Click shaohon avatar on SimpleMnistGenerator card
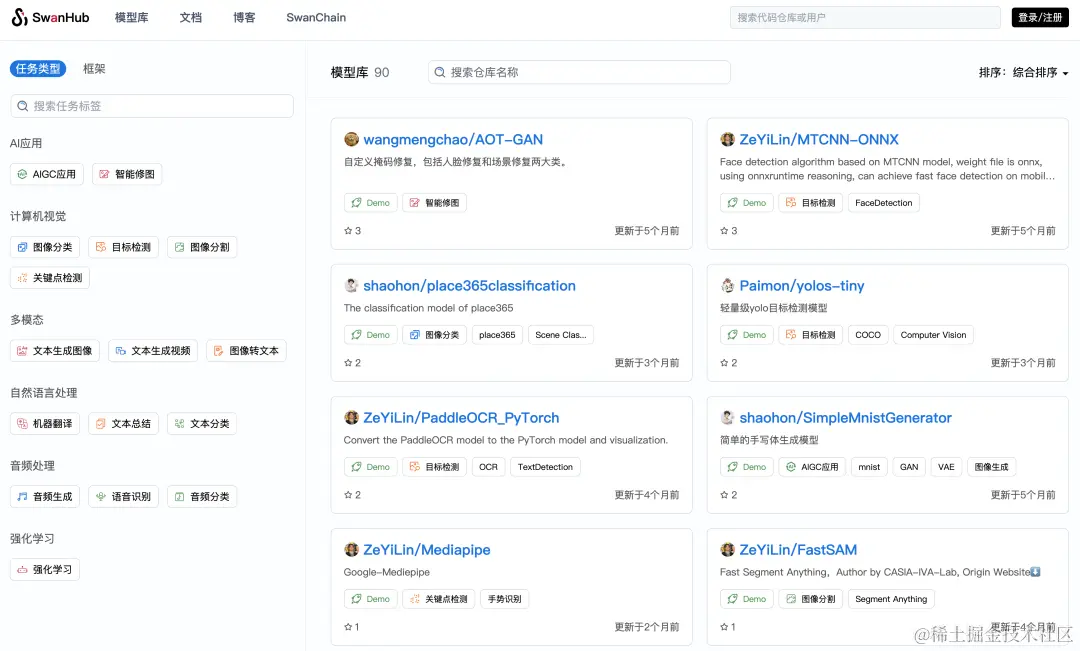This screenshot has width=1080, height=651. point(727,417)
